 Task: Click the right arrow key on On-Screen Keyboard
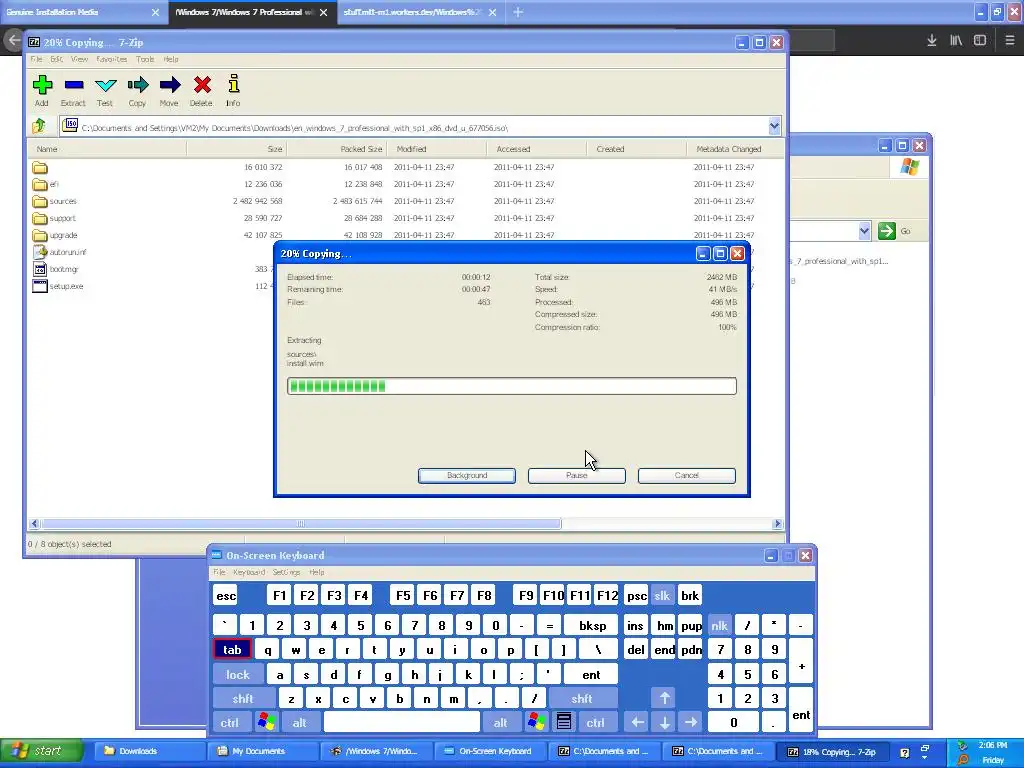click(690, 722)
